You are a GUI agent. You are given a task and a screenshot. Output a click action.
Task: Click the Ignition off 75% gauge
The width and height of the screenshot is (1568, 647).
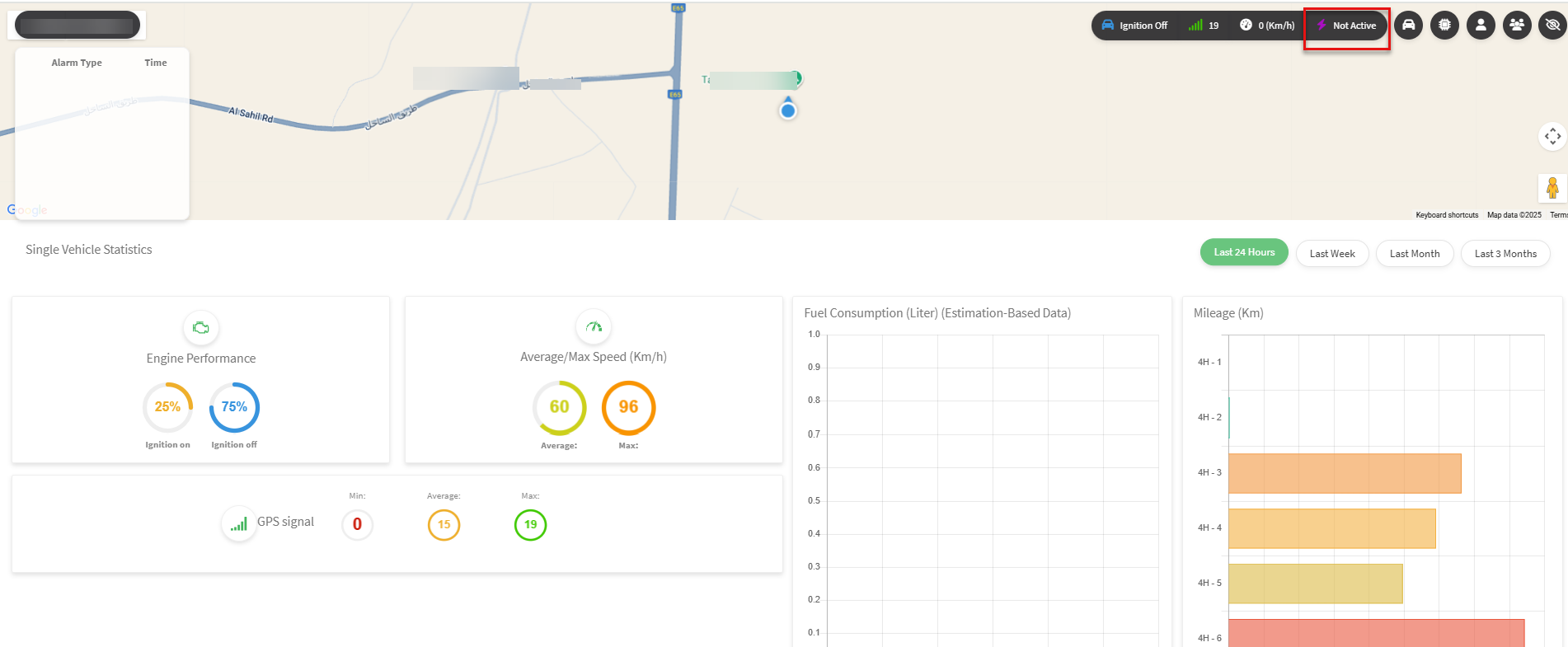pos(234,407)
